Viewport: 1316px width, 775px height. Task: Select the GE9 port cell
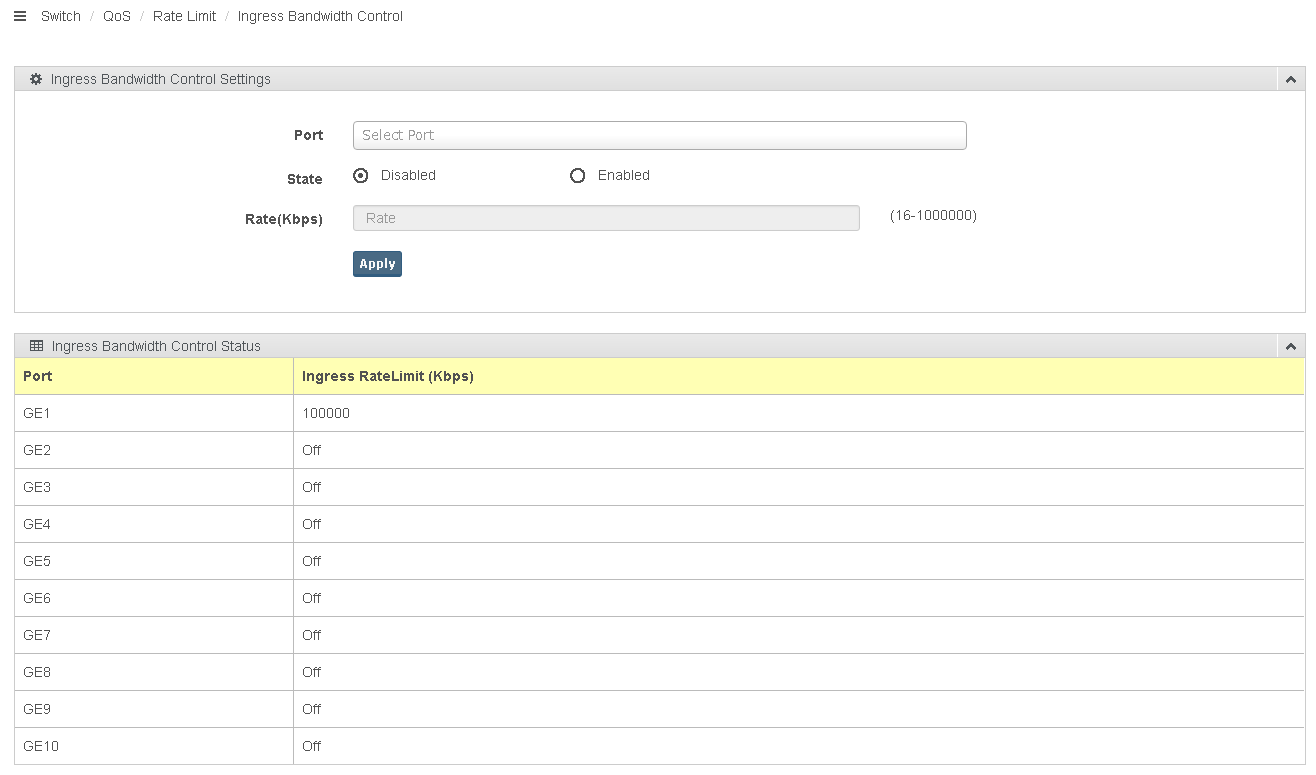154,709
